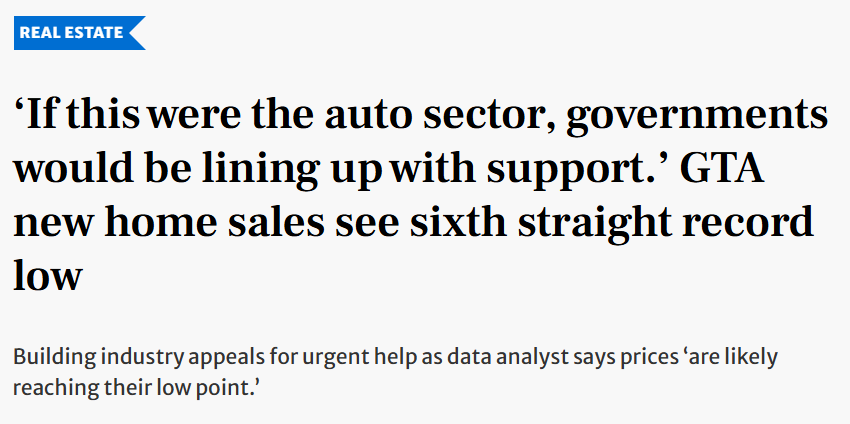Screen dimensions: 850x424
Task: Click 'sixth straight record' headline text
Action: (611, 223)
